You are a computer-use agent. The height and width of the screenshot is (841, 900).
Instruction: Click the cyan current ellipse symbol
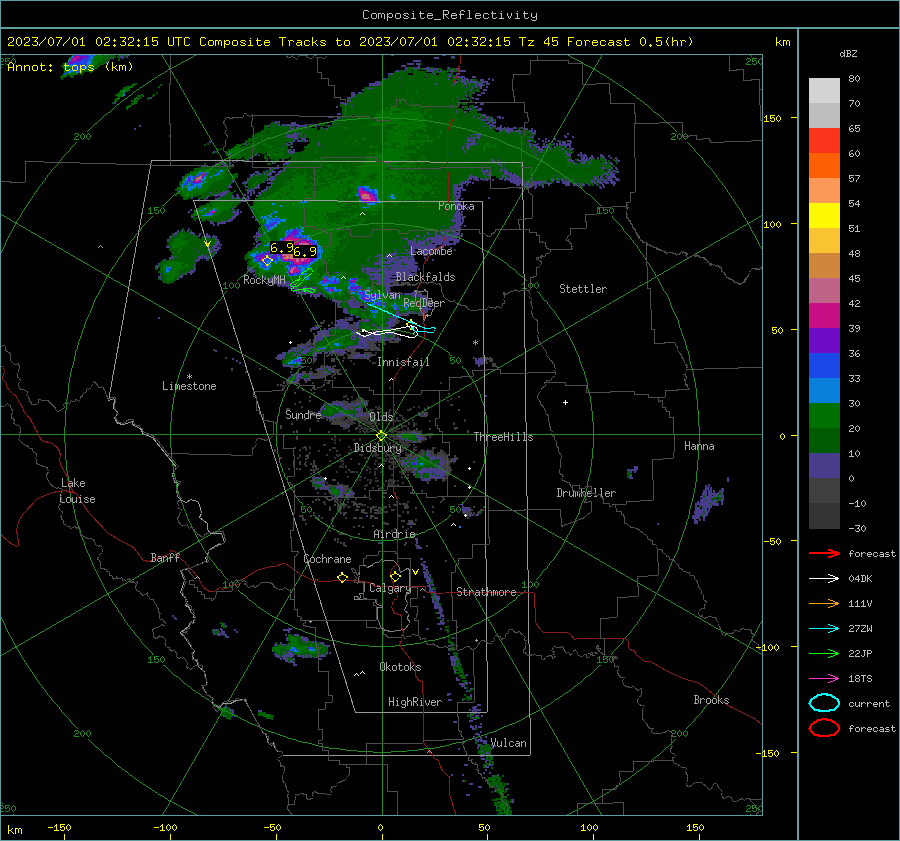pyautogui.click(x=824, y=703)
